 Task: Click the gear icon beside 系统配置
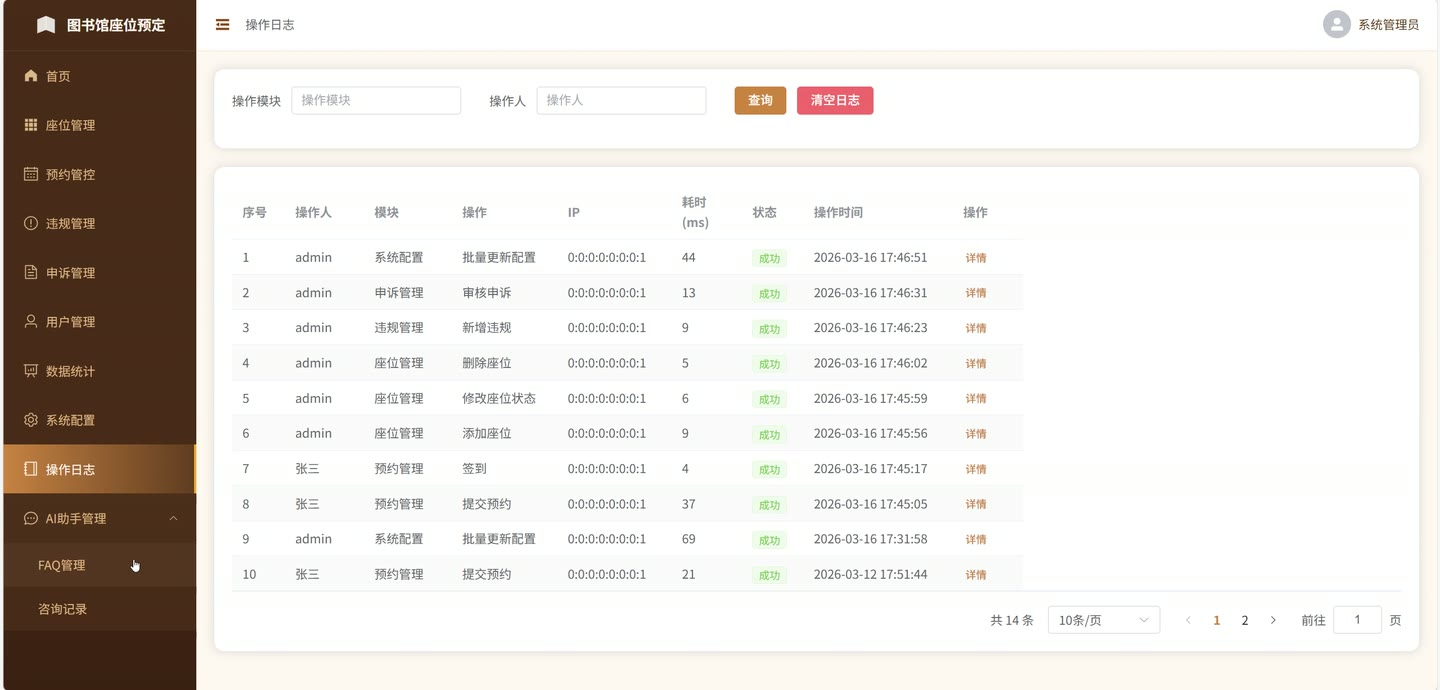pyautogui.click(x=30, y=419)
